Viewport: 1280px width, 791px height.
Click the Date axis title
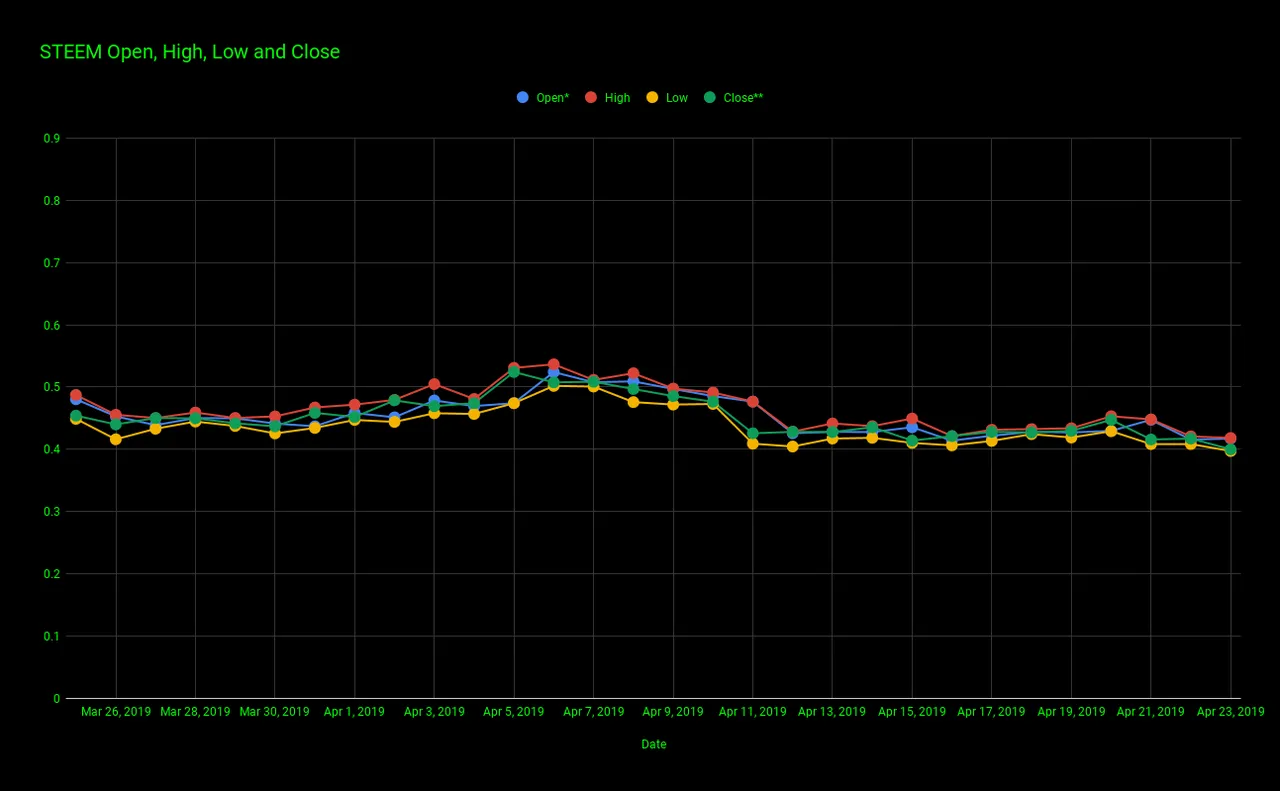(x=654, y=744)
